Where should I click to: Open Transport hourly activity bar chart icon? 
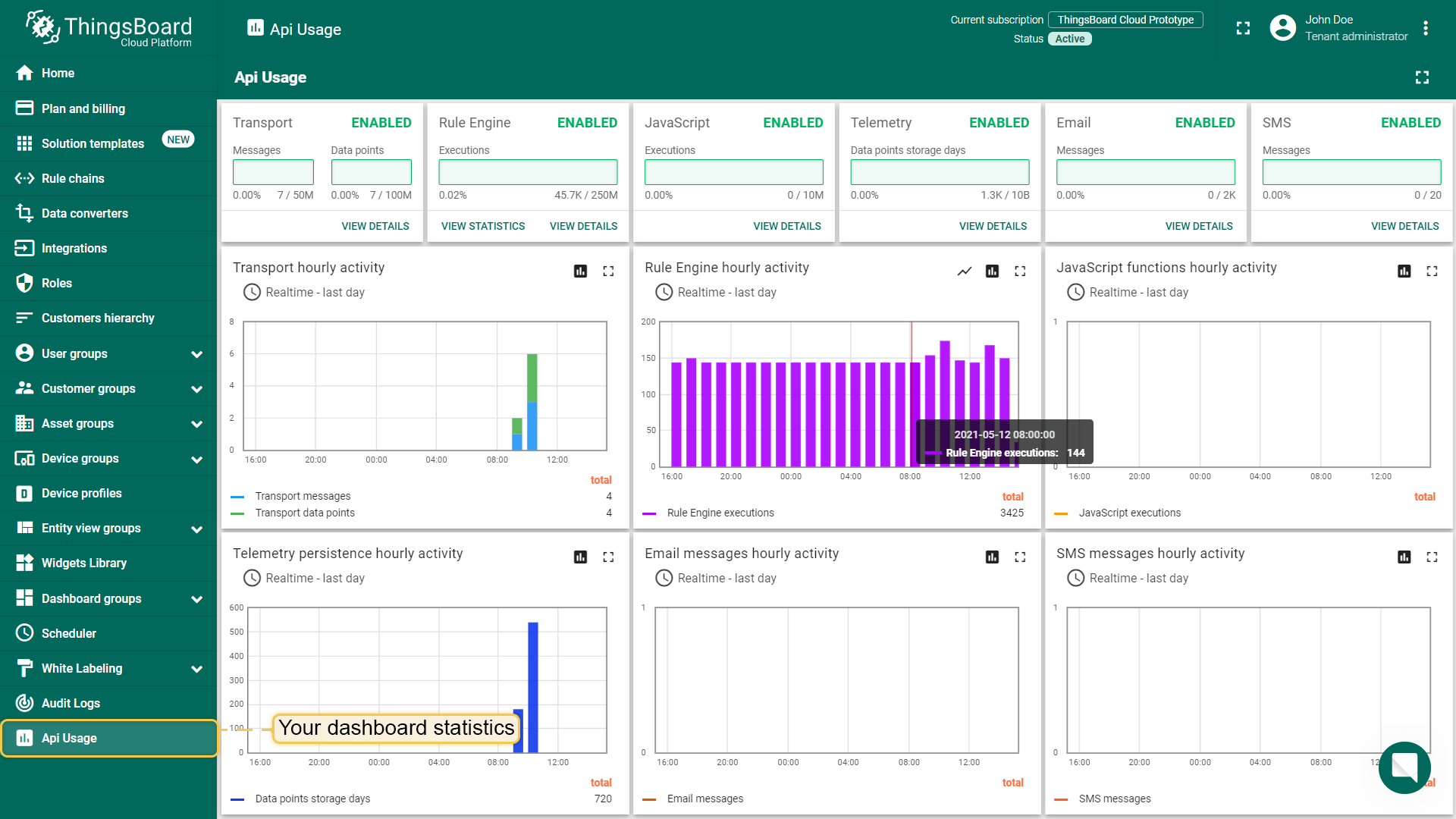point(580,271)
